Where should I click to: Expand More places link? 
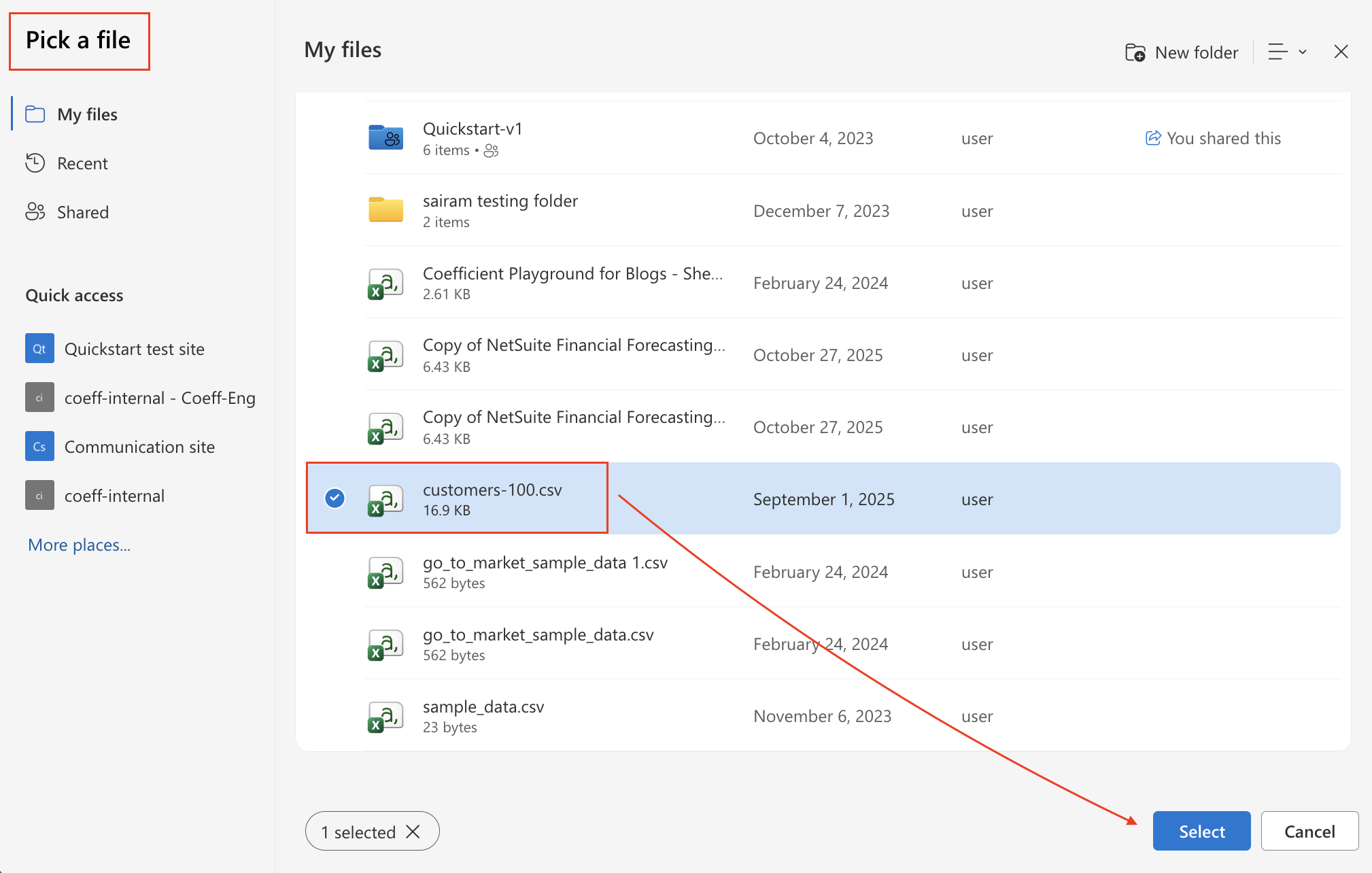click(x=79, y=545)
